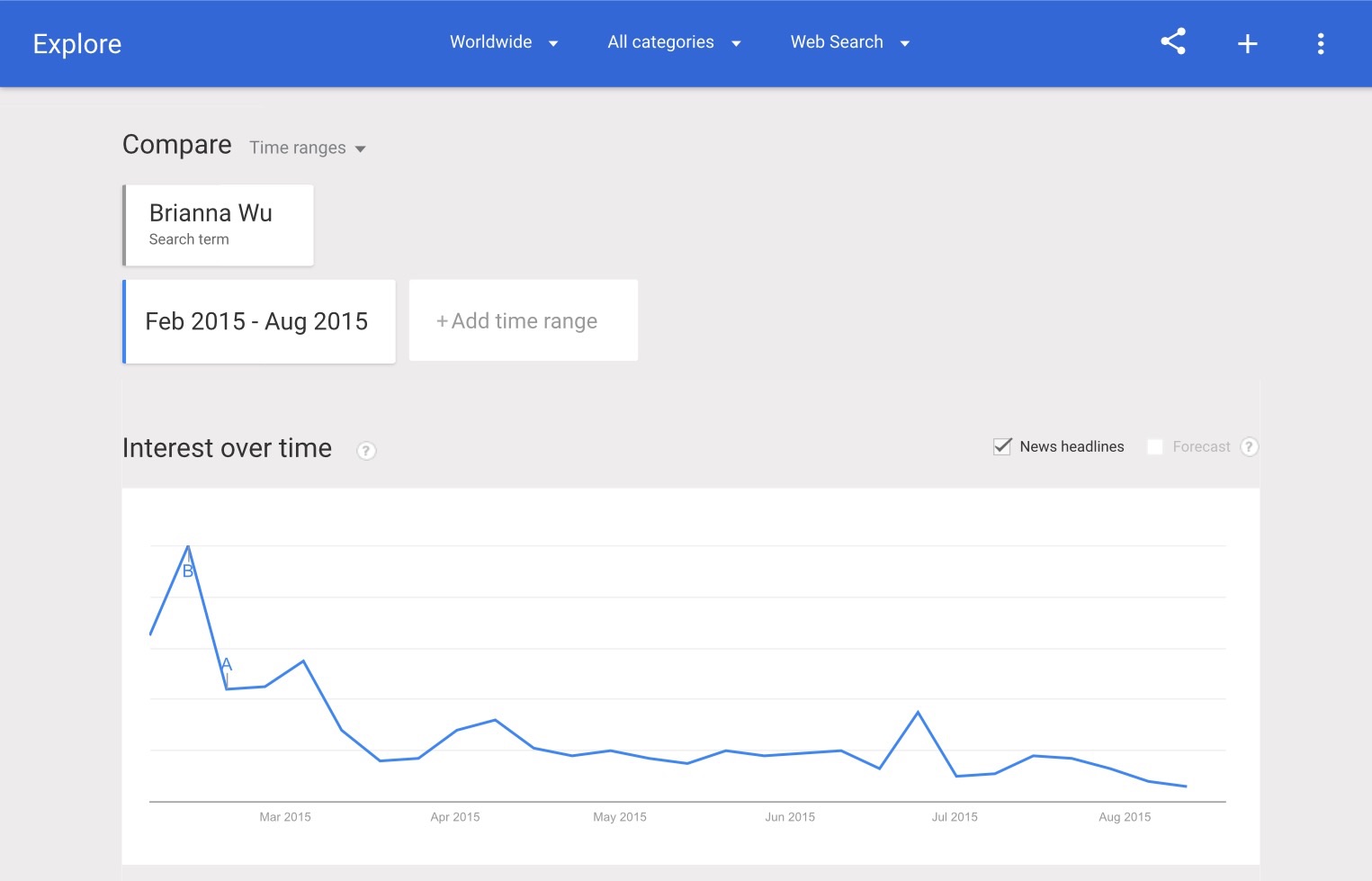Image resolution: width=1372 pixels, height=881 pixels.
Task: Edit the Brianna Wu search term card
Action: pyautogui.click(x=219, y=225)
